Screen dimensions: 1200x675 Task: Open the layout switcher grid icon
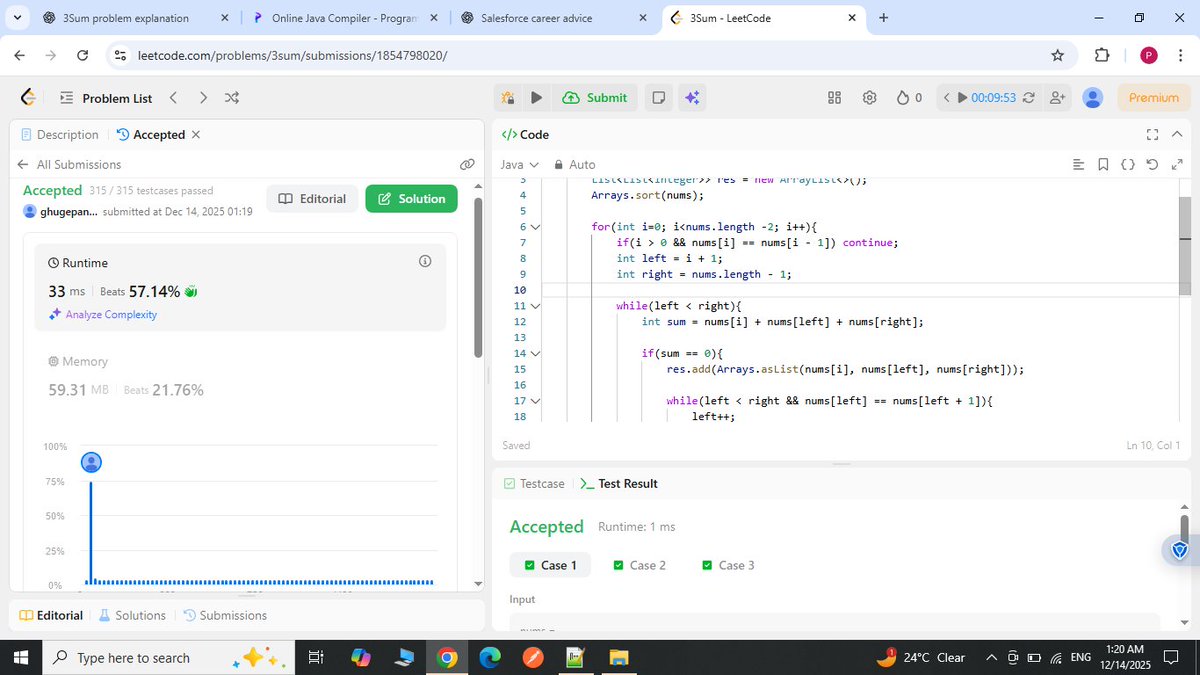pos(834,97)
